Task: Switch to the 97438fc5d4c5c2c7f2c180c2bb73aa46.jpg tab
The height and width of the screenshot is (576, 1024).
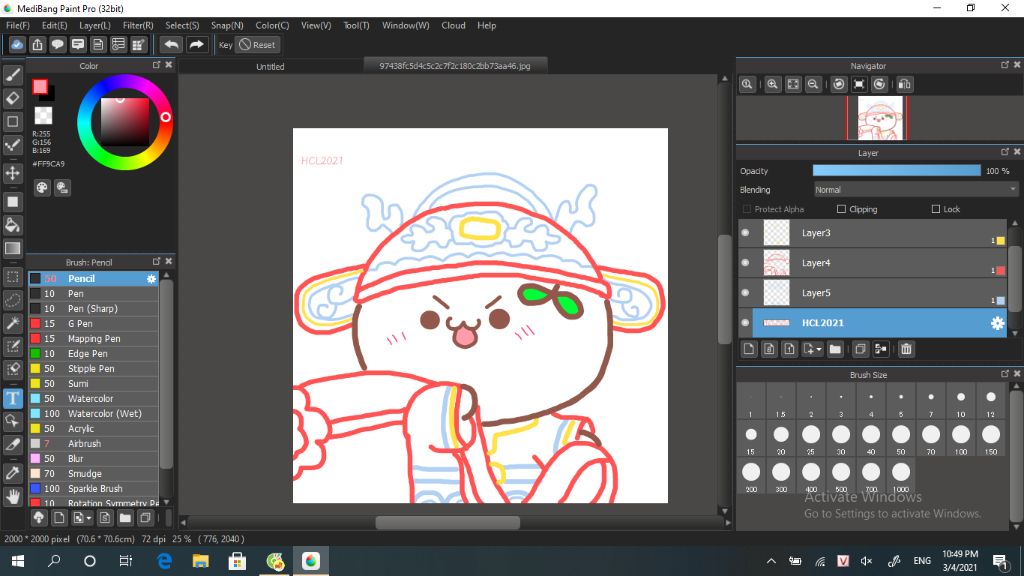Action: pyautogui.click(x=455, y=66)
